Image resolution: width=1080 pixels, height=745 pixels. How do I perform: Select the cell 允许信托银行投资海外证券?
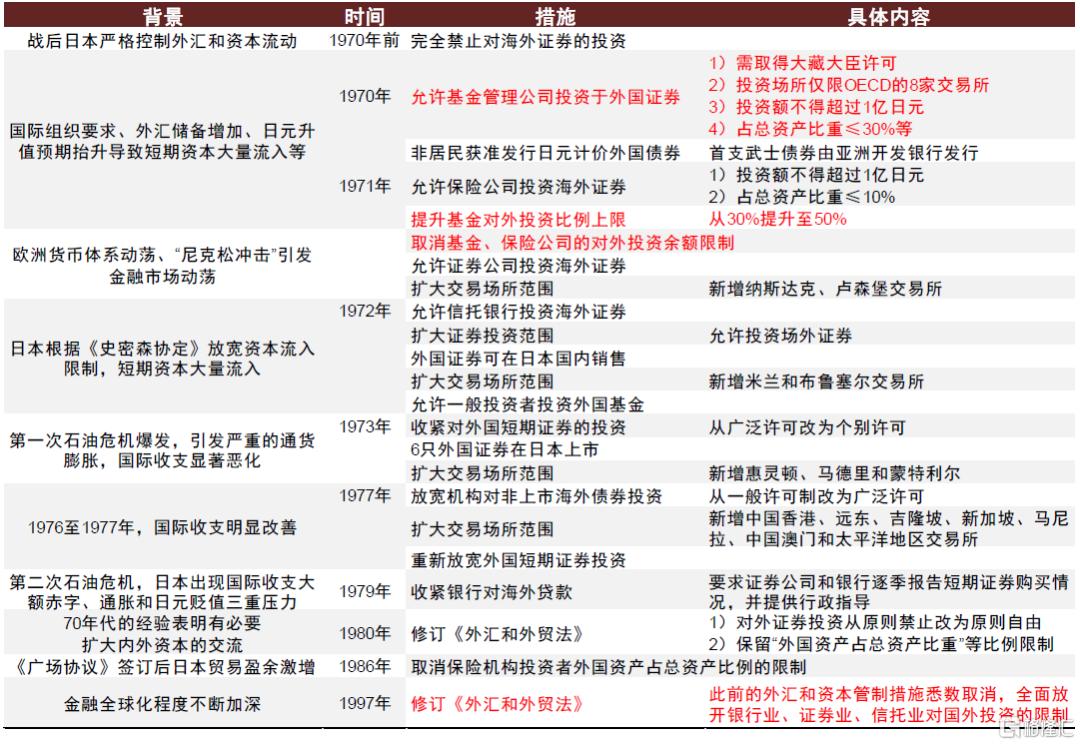tap(518, 312)
